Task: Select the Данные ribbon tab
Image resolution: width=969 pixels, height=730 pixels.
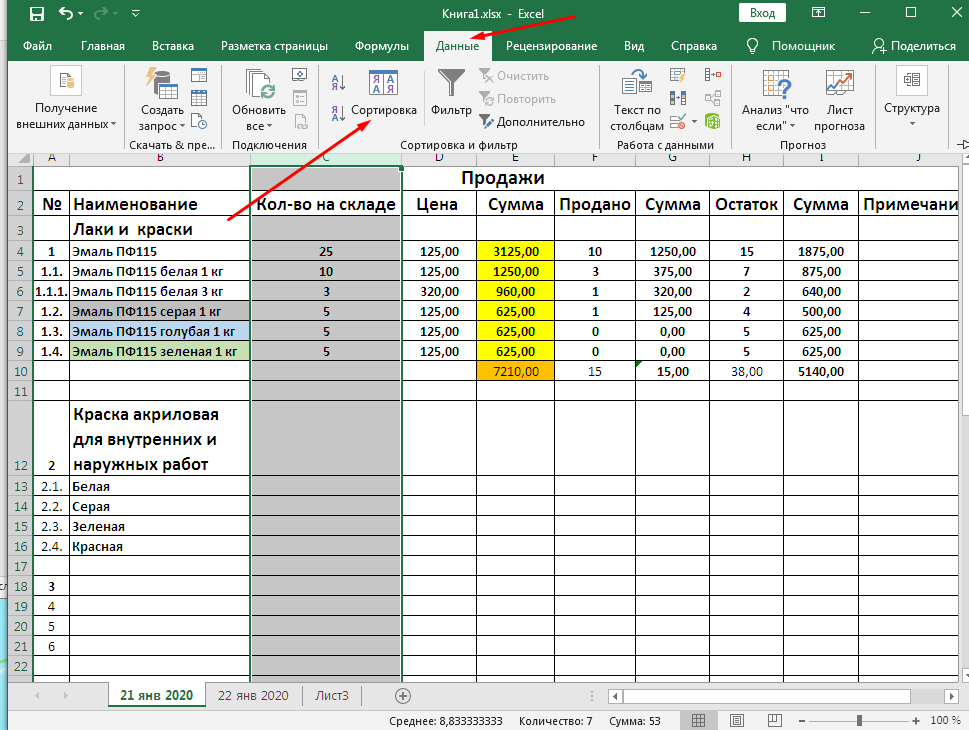Action: tap(457, 46)
